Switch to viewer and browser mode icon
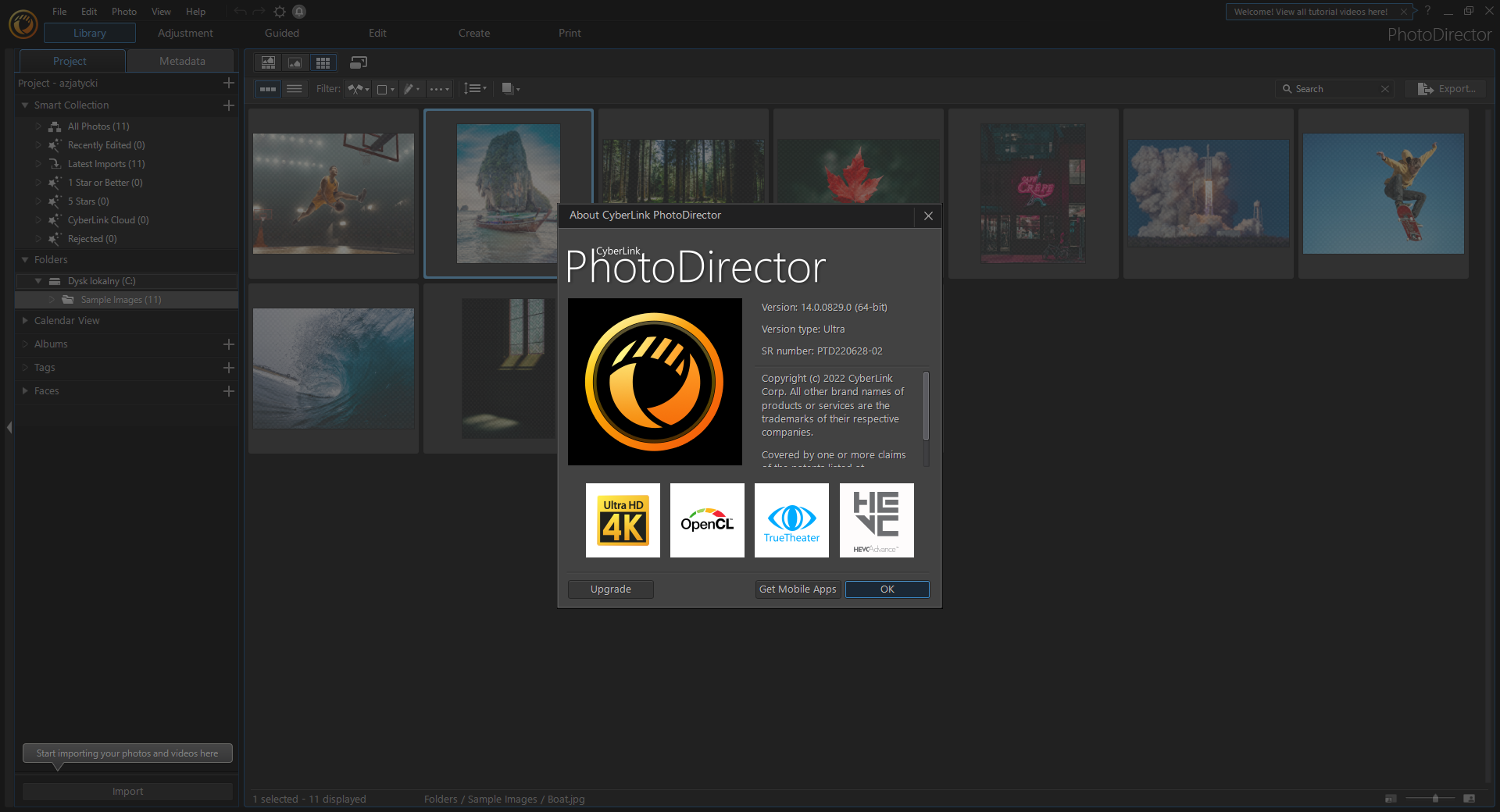Image resolution: width=1500 pixels, height=812 pixels. click(x=268, y=62)
